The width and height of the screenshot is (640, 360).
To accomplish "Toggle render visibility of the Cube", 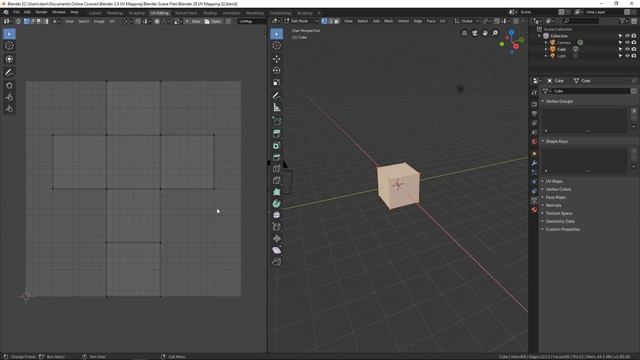I will pos(633,49).
